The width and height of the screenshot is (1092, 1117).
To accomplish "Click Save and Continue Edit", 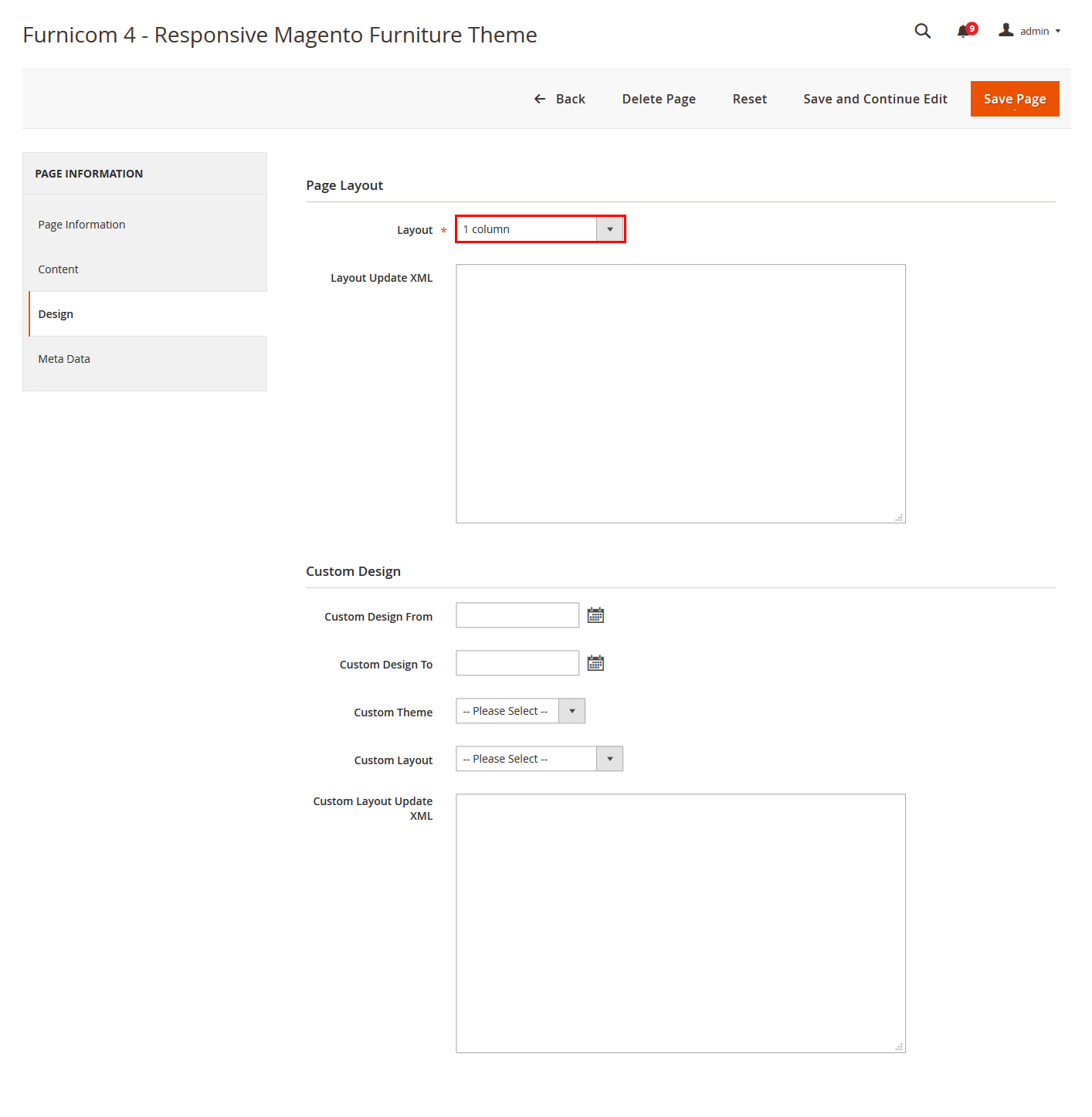I will 875,99.
